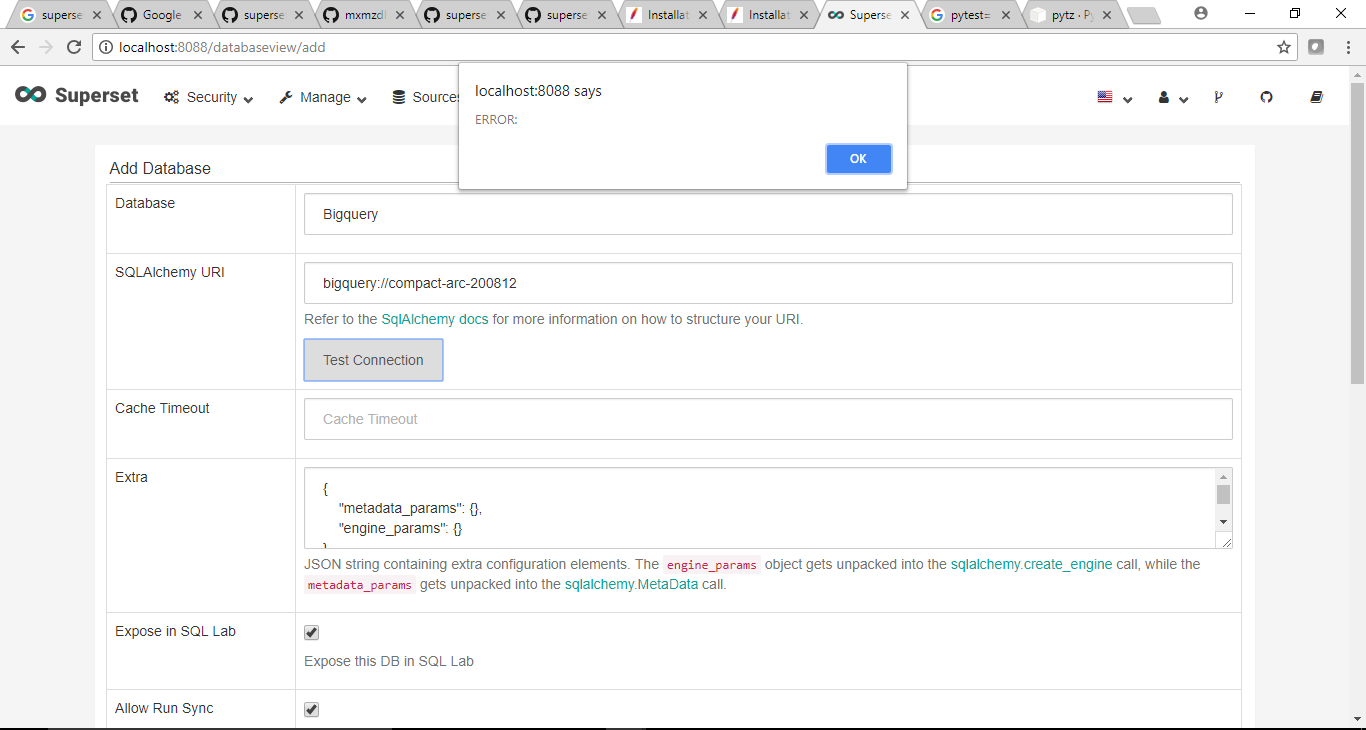Open the user account dropdown
This screenshot has height=730, width=1366.
[x=1173, y=97]
